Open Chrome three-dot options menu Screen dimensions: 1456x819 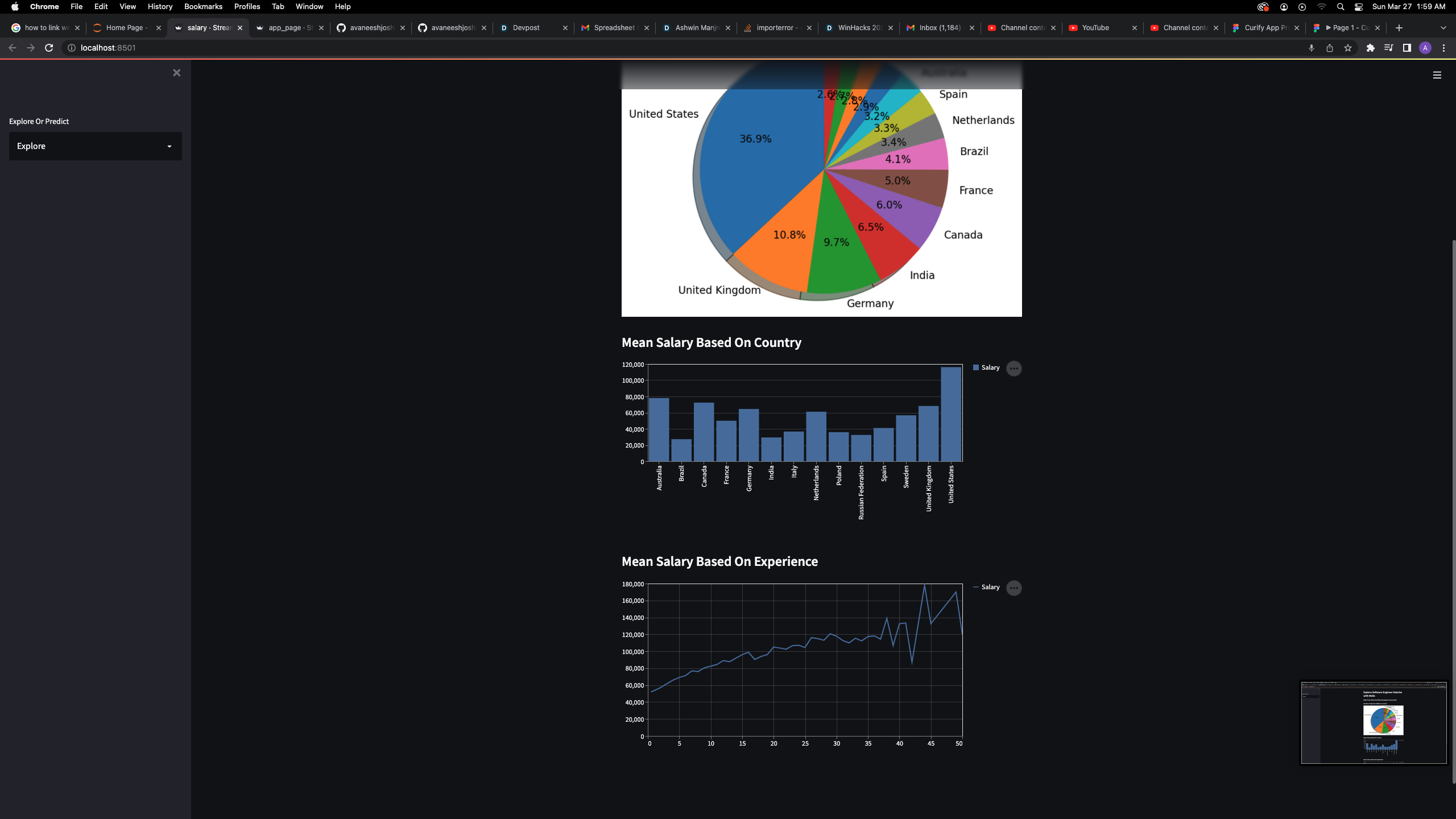click(x=1443, y=48)
